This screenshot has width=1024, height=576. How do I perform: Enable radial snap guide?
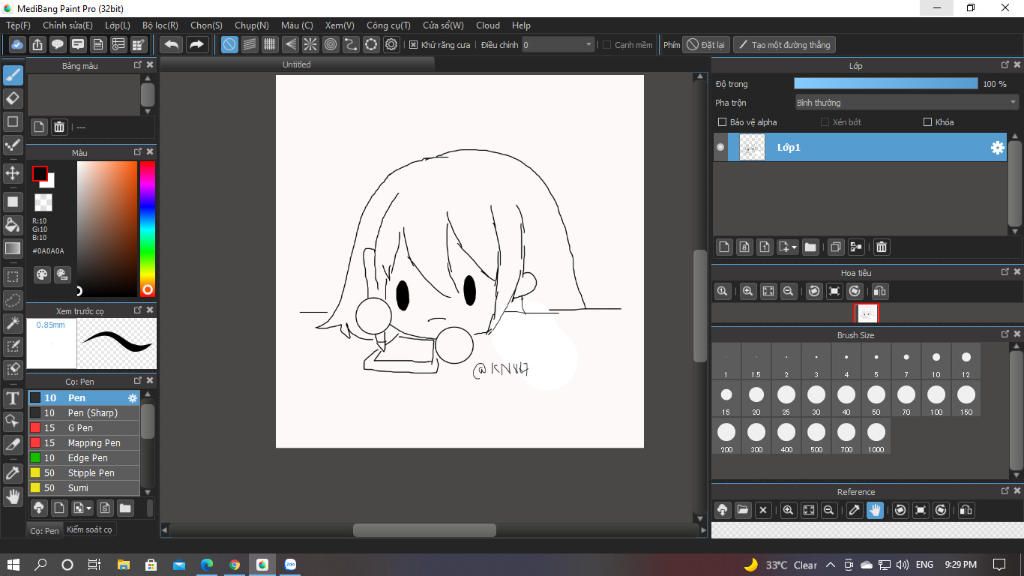coord(310,44)
